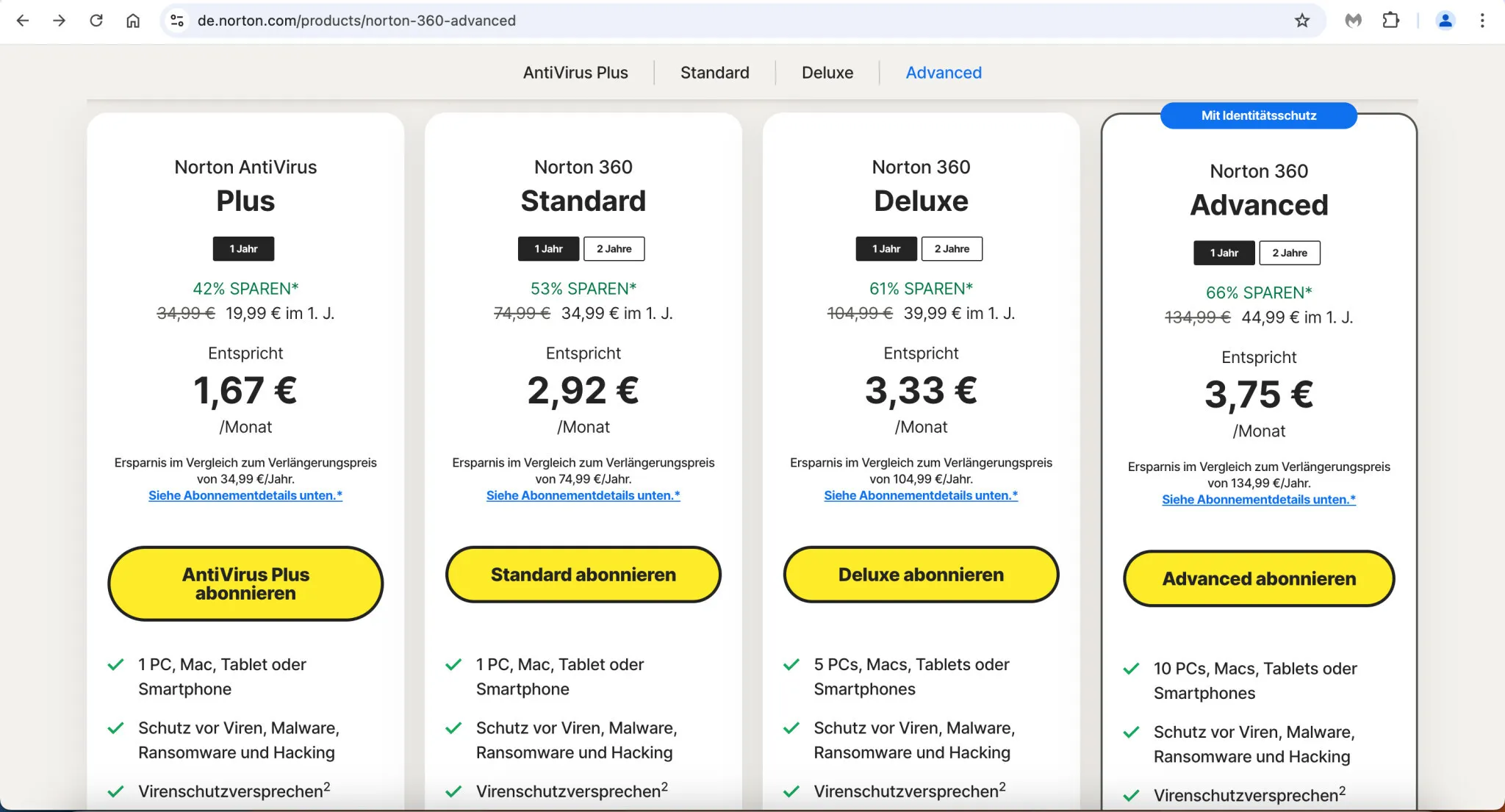Click the Advanced abonnieren button

[x=1259, y=579]
